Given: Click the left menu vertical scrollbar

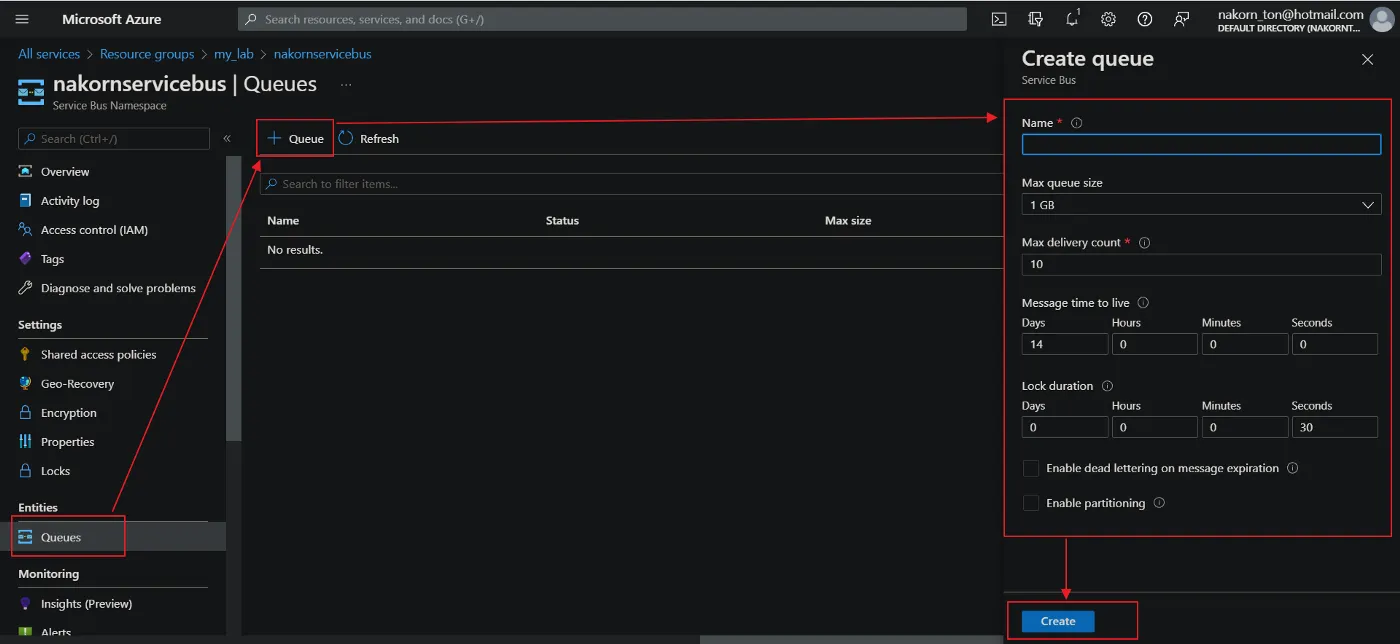Looking at the screenshot, I should tap(234, 298).
